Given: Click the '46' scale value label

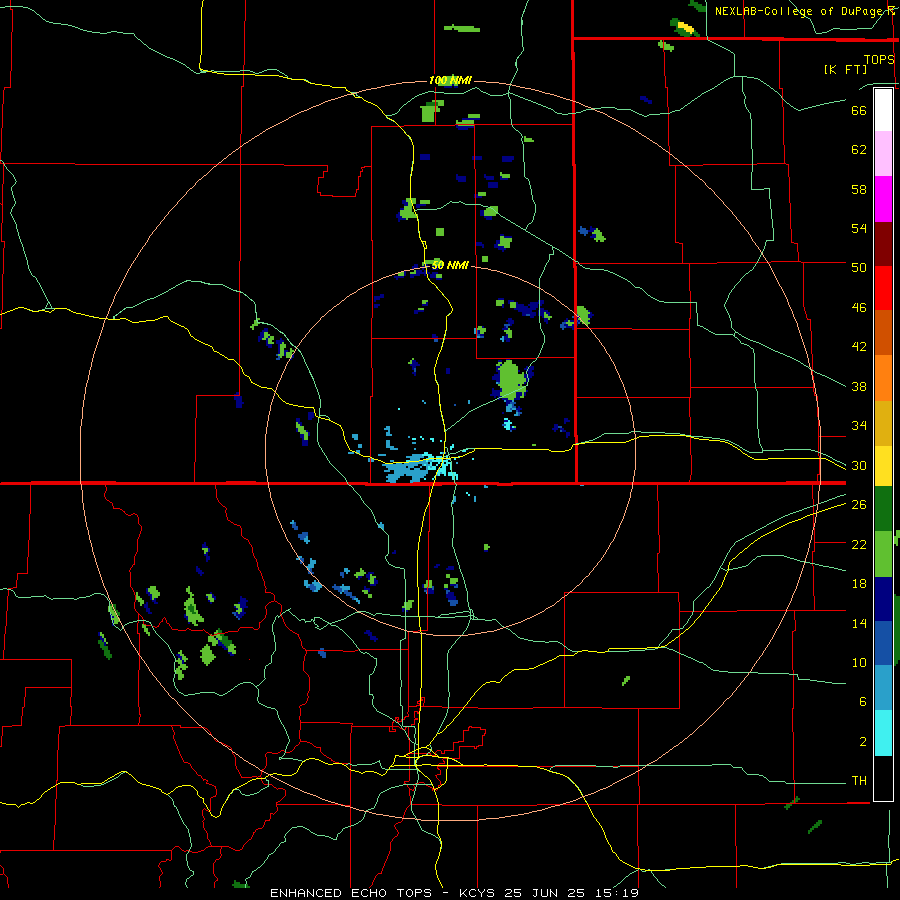Looking at the screenshot, I should click(x=859, y=308).
